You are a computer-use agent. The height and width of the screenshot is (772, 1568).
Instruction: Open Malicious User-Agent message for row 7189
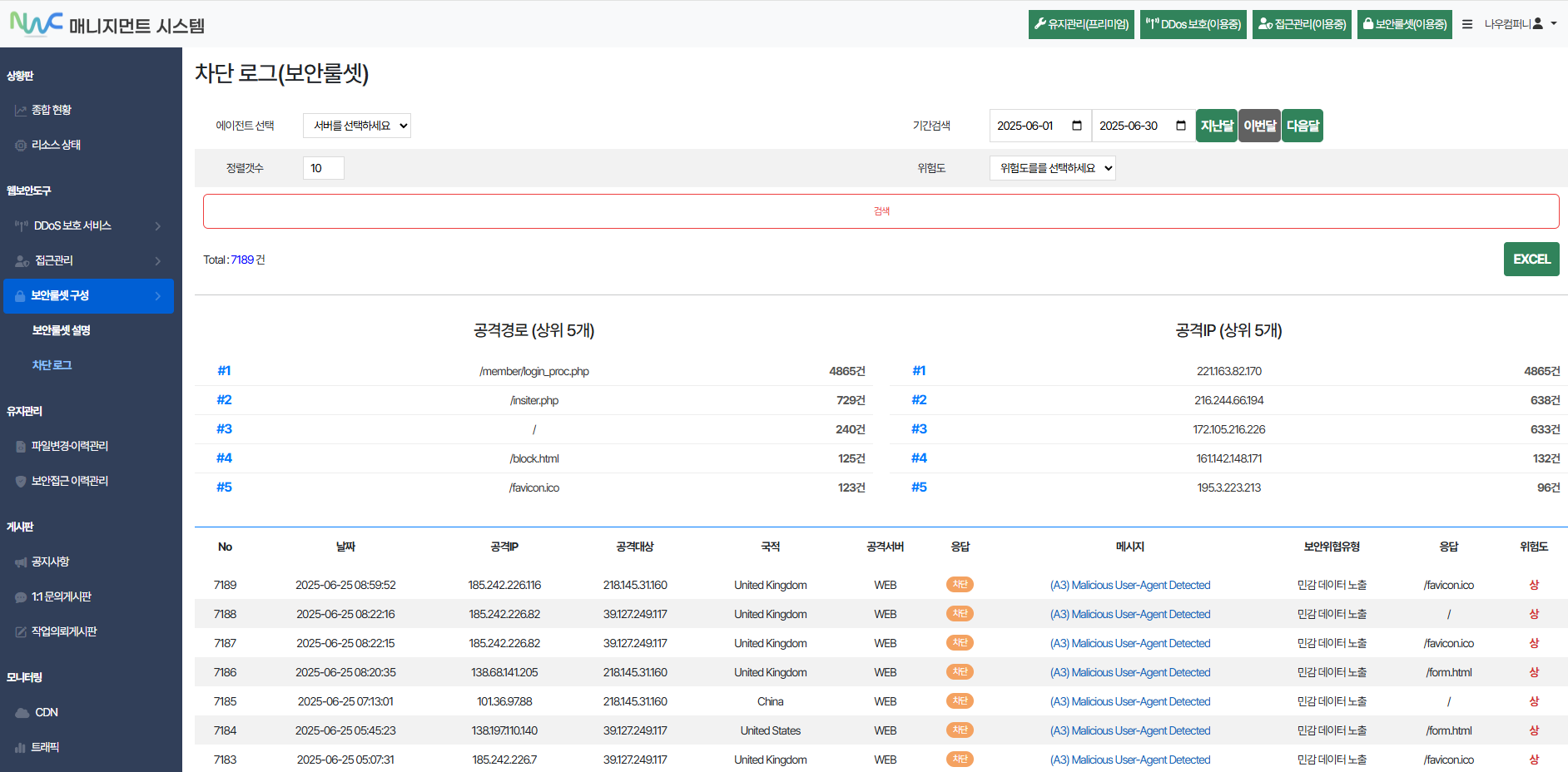point(1129,585)
